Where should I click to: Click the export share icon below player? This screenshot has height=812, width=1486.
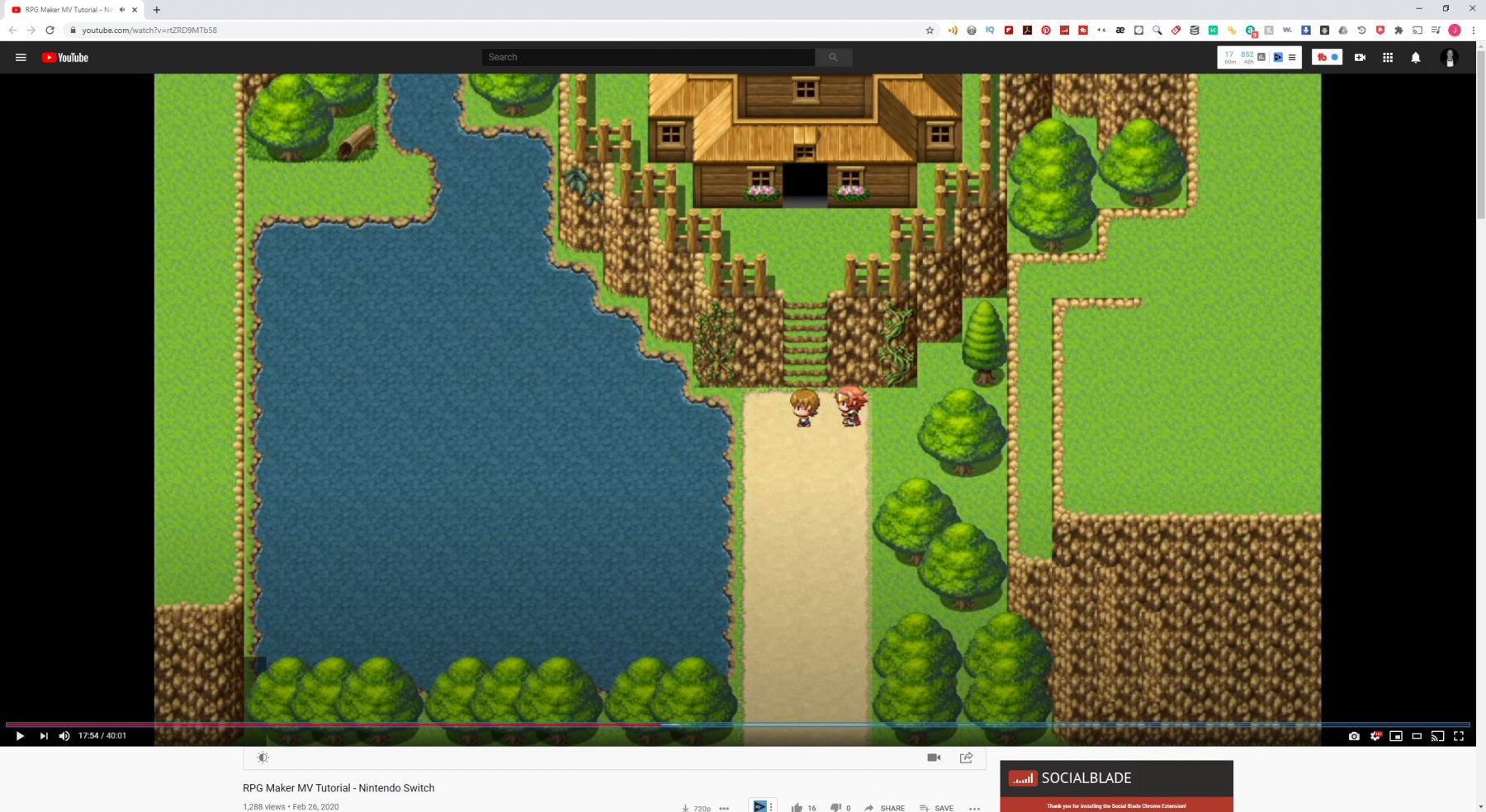point(966,758)
